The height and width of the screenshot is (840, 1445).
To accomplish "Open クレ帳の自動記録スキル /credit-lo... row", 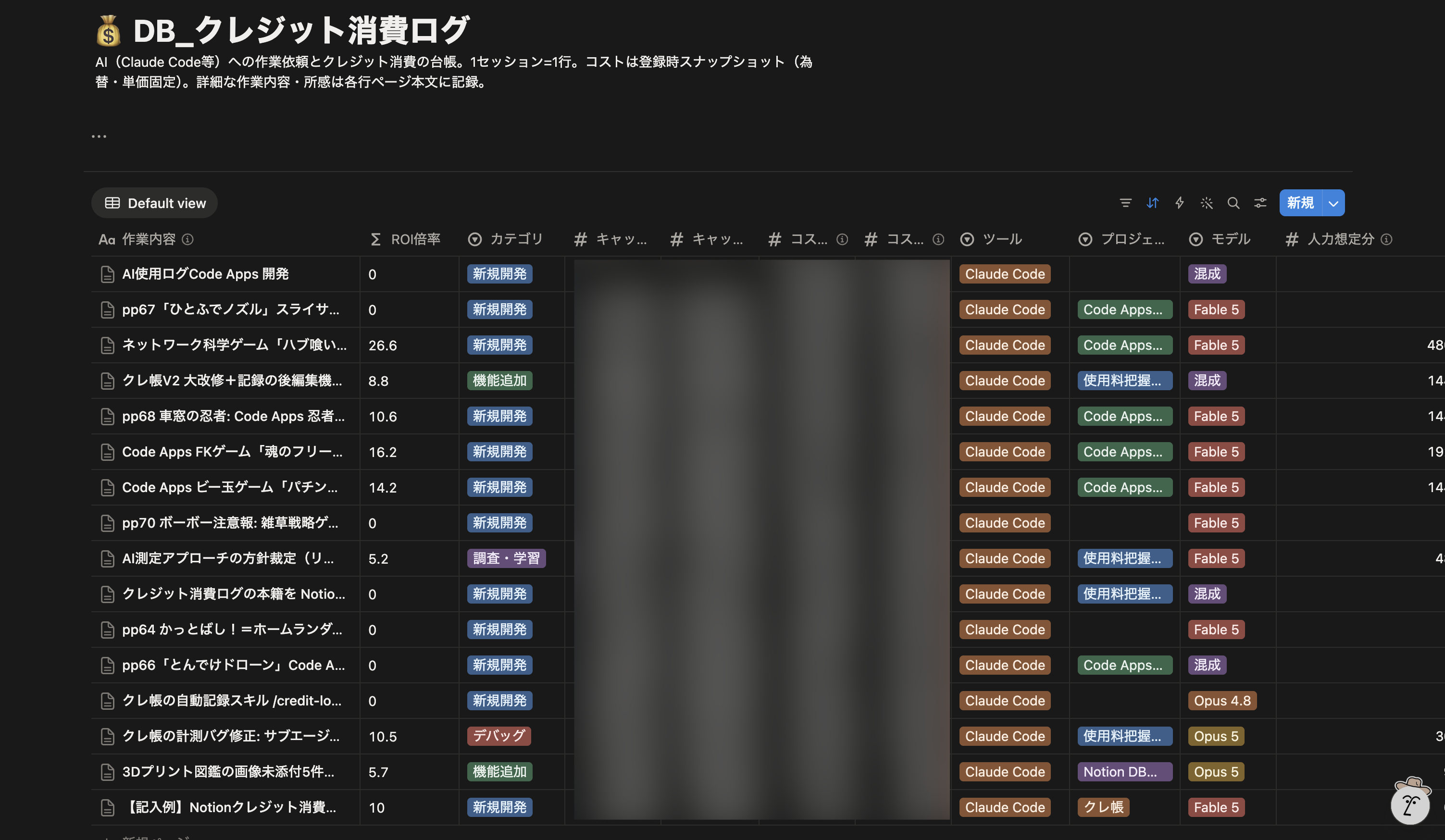I will 232,701.
